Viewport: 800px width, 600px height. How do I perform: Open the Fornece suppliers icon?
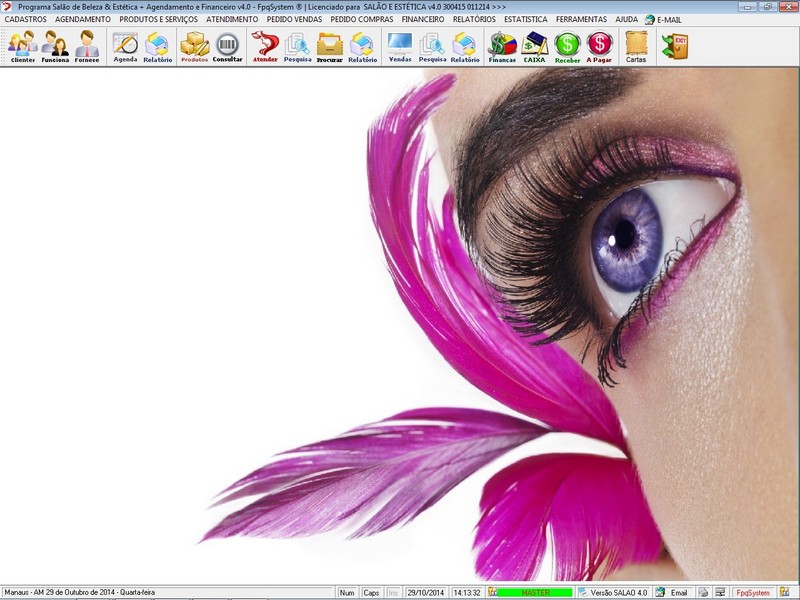87,46
